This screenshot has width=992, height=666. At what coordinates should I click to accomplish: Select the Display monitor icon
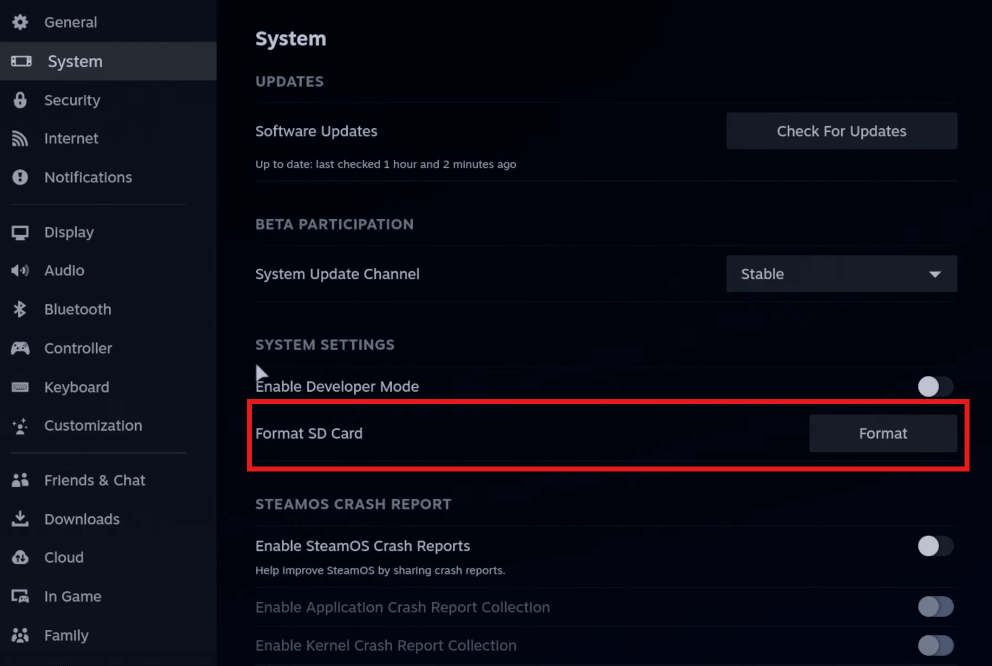pos(20,232)
